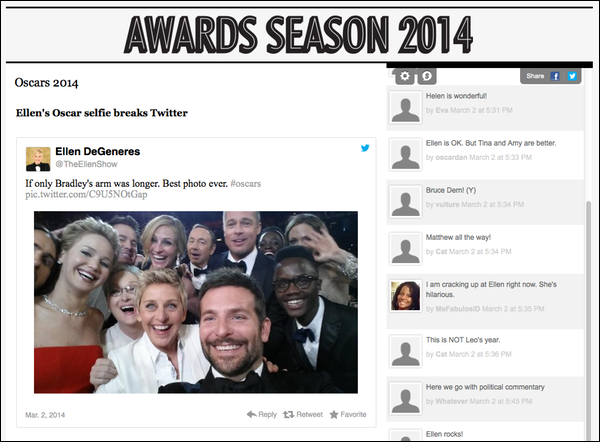Select 'I am cracking up at Ellen' comment
Viewport: 600px width, 442px height.
tap(491, 289)
